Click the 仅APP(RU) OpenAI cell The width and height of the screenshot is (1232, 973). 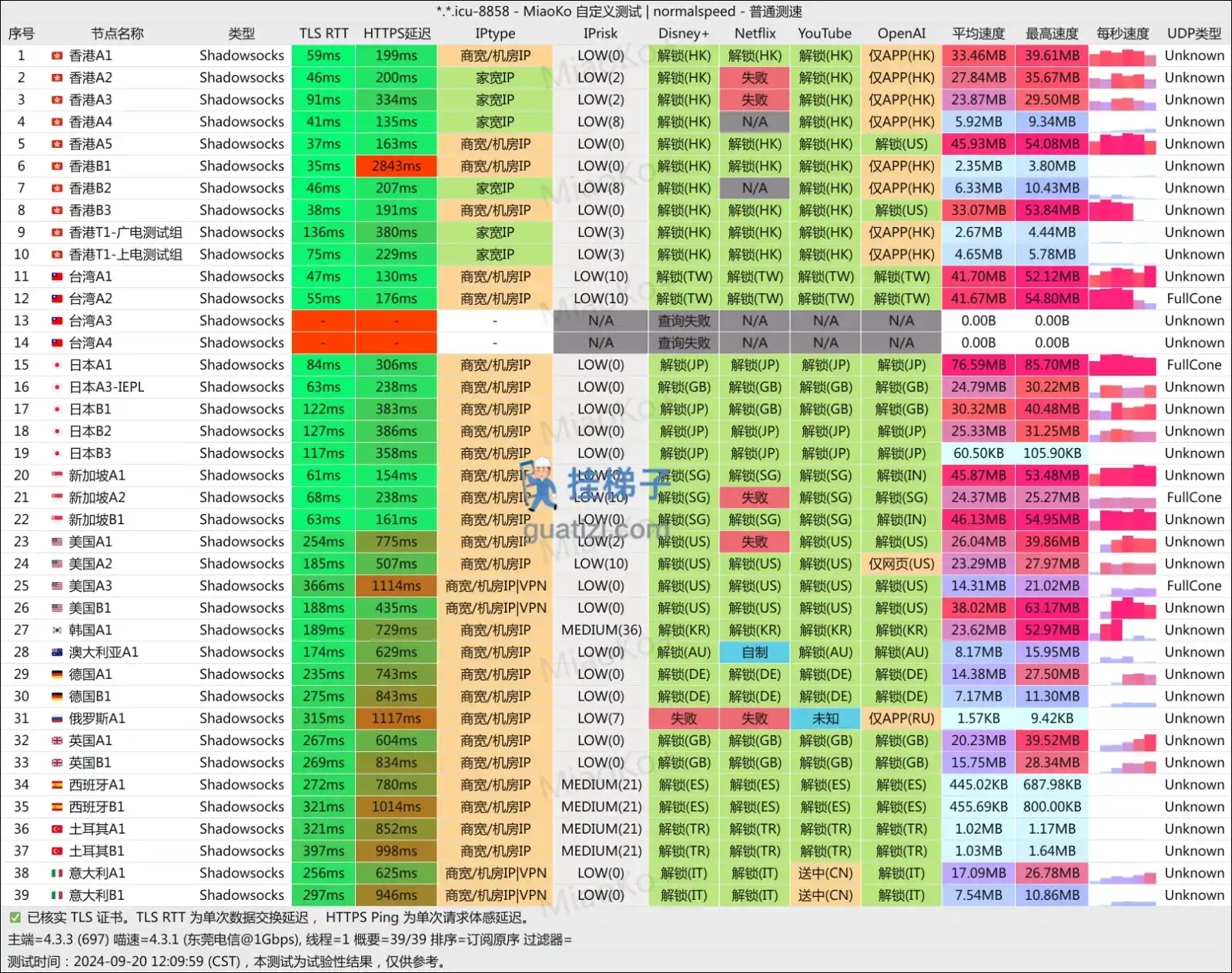click(x=901, y=718)
